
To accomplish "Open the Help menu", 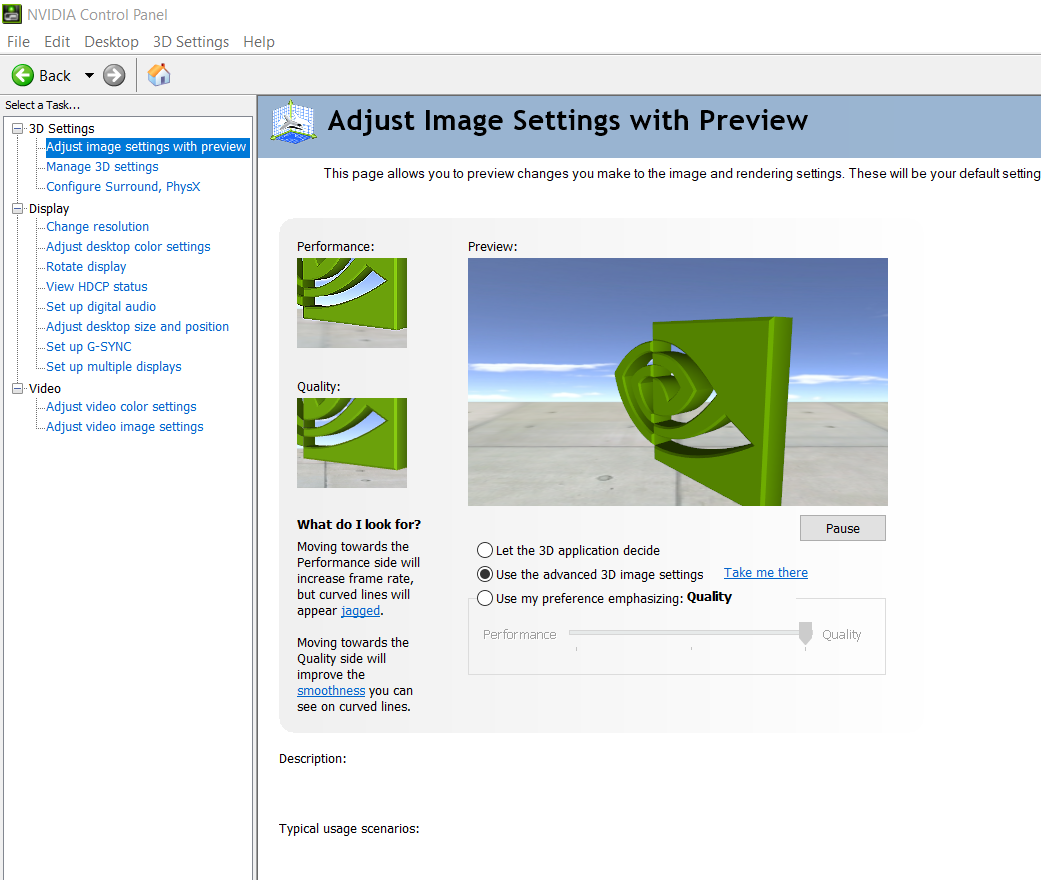I will pos(259,42).
